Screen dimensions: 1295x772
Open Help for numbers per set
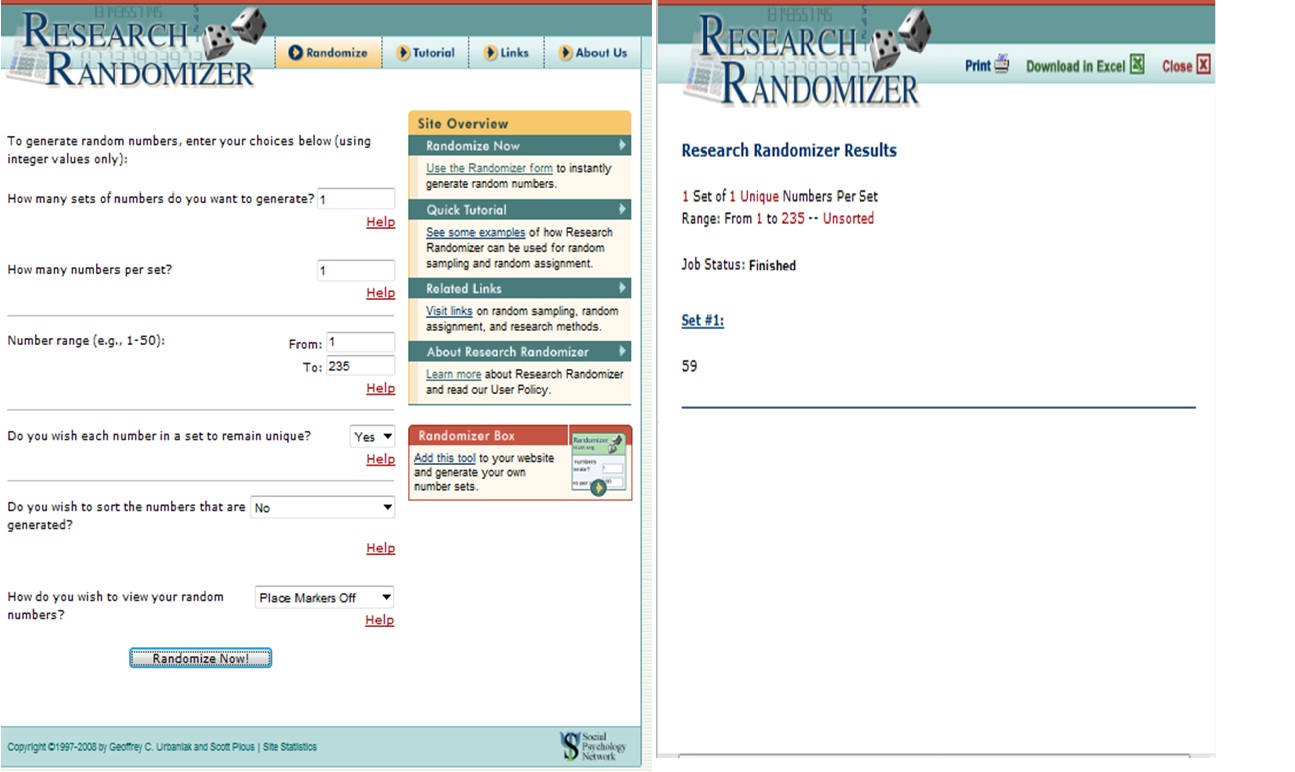pyautogui.click(x=380, y=293)
